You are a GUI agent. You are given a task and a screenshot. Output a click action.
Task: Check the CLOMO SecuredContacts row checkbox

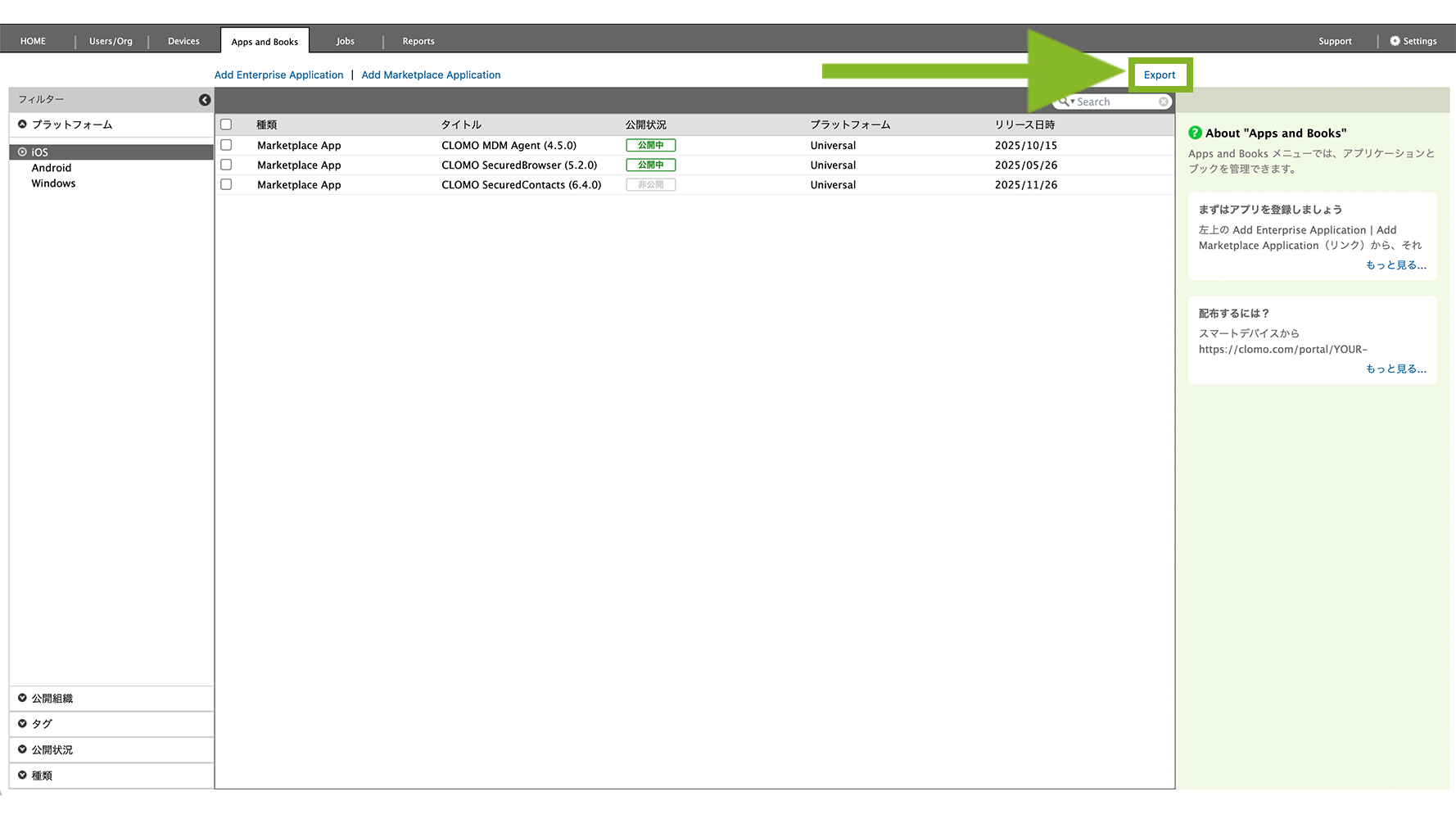[226, 185]
